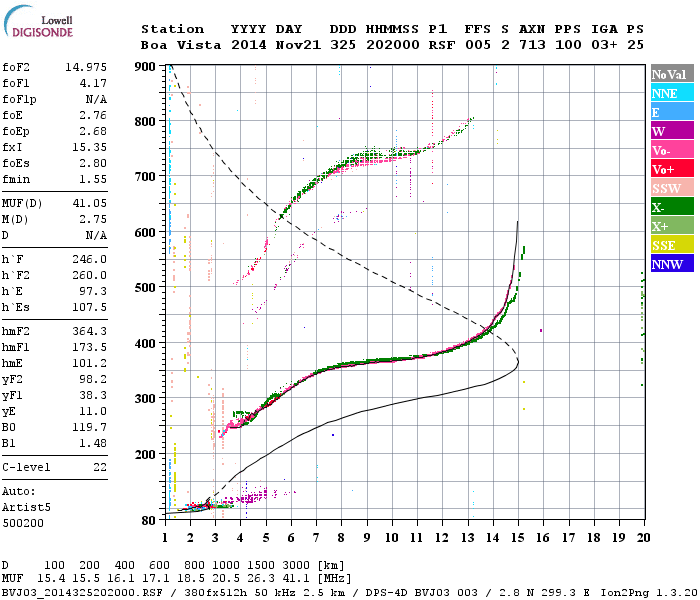Click the 900 km height axis label
700x600 pixels.
pyautogui.click(x=145, y=67)
